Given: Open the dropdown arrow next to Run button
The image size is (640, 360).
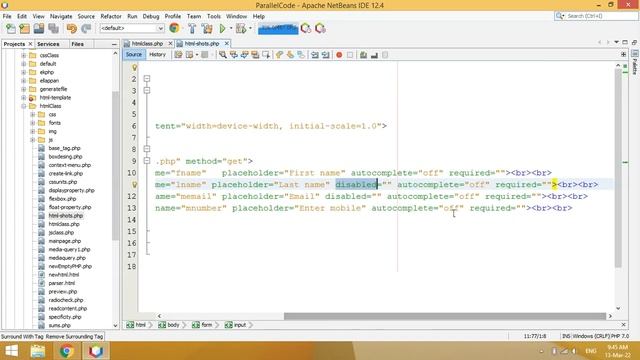Looking at the screenshot, I should [231, 29].
